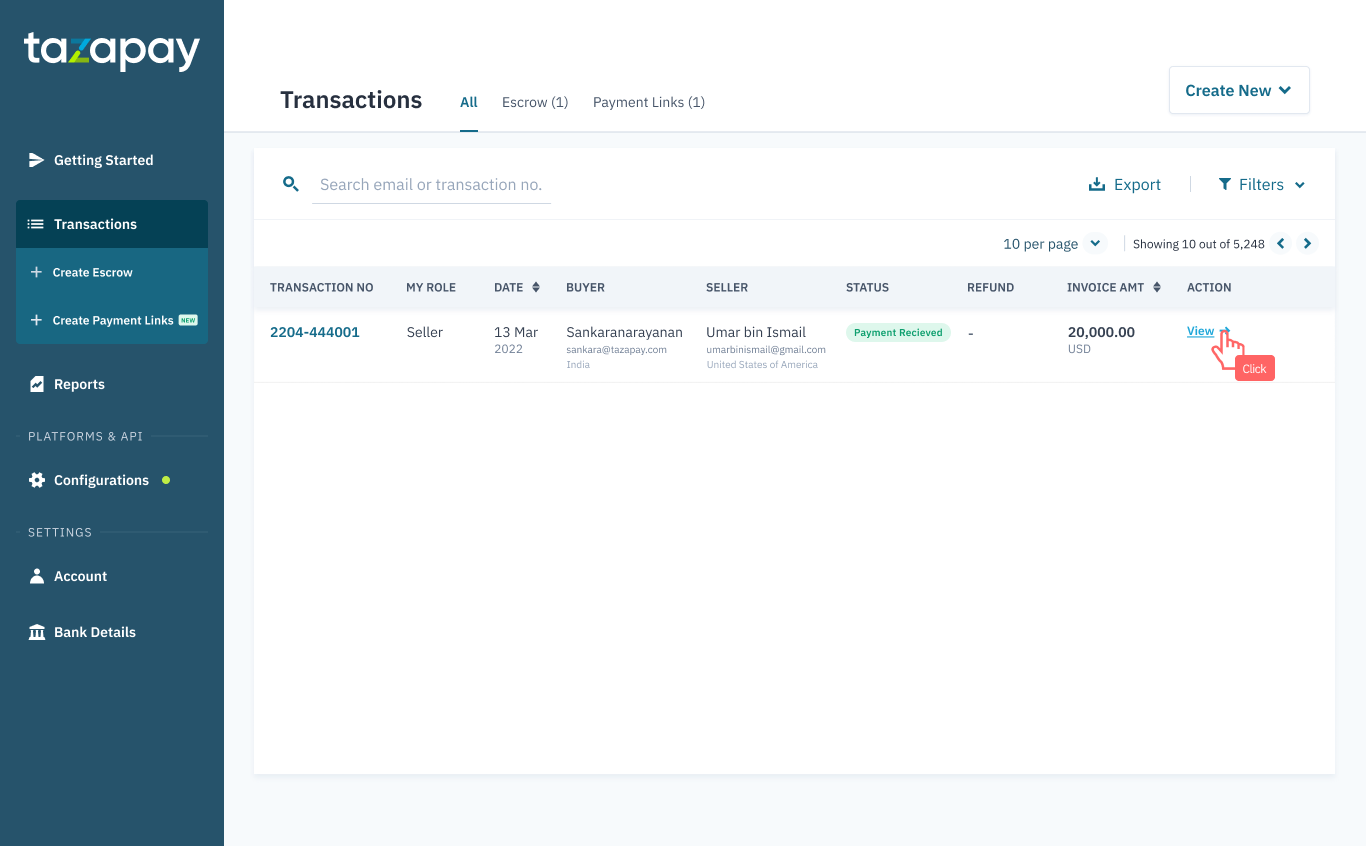Click seller email umarbinismail@gmail.com
1366x846 pixels.
point(766,350)
